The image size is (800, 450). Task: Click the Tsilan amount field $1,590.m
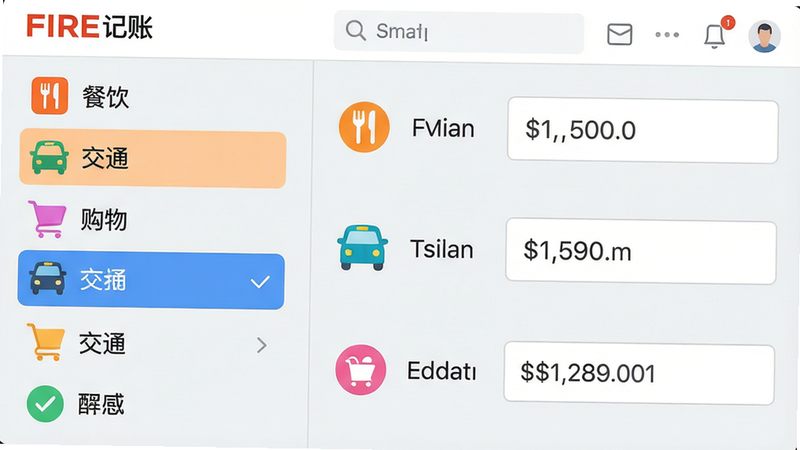tap(641, 252)
